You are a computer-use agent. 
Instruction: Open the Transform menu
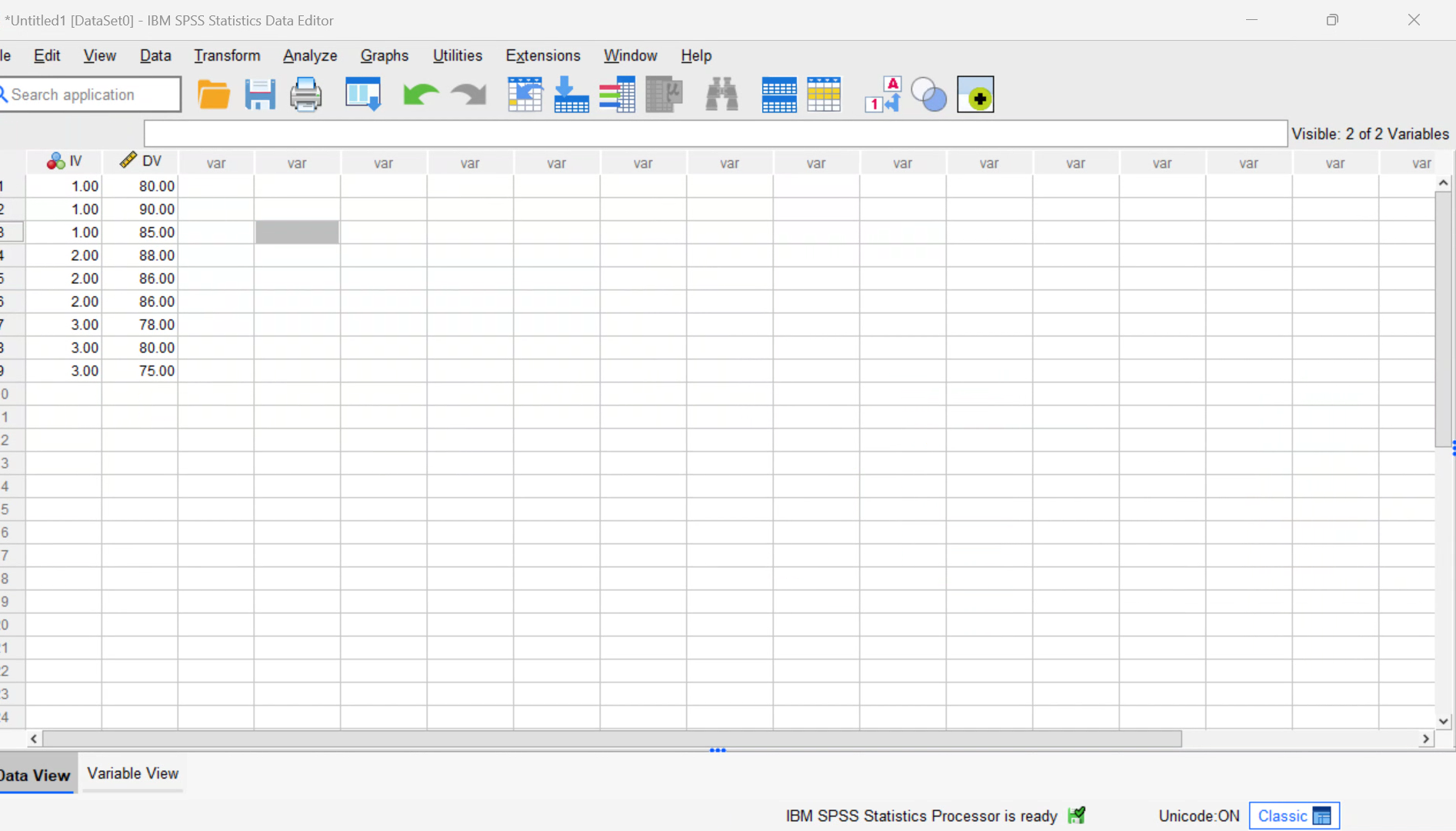point(227,55)
